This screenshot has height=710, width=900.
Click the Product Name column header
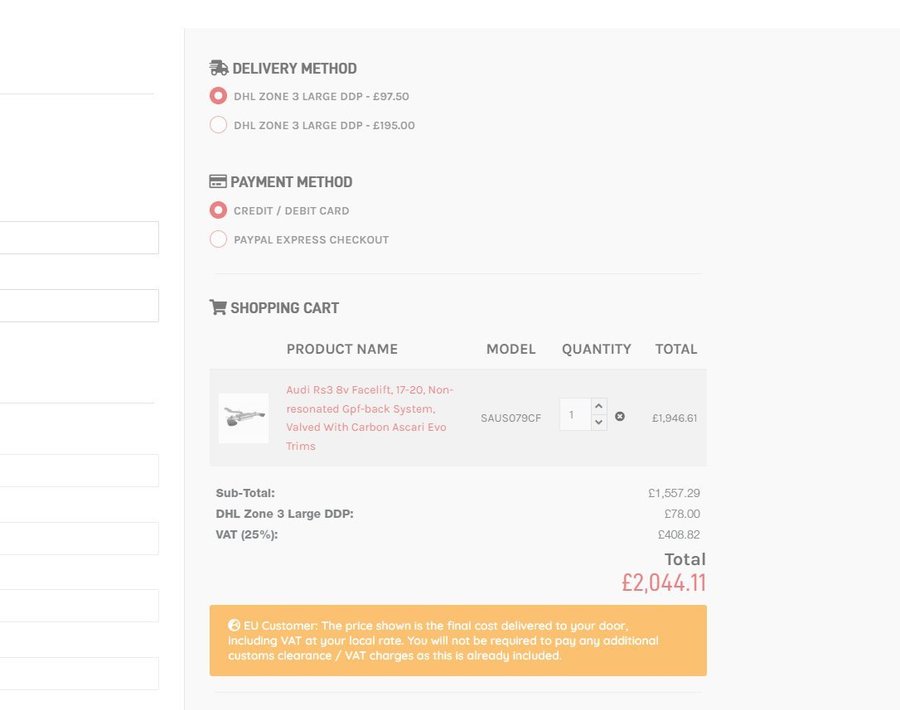(342, 349)
